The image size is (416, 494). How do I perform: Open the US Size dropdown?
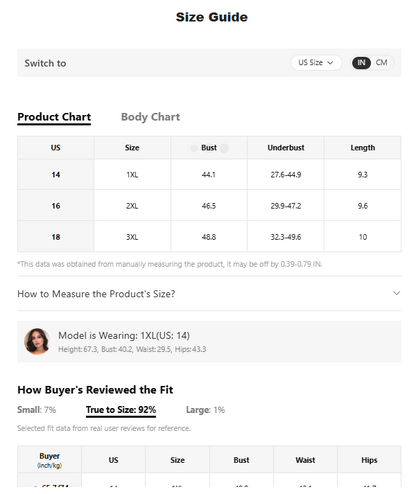pos(316,63)
